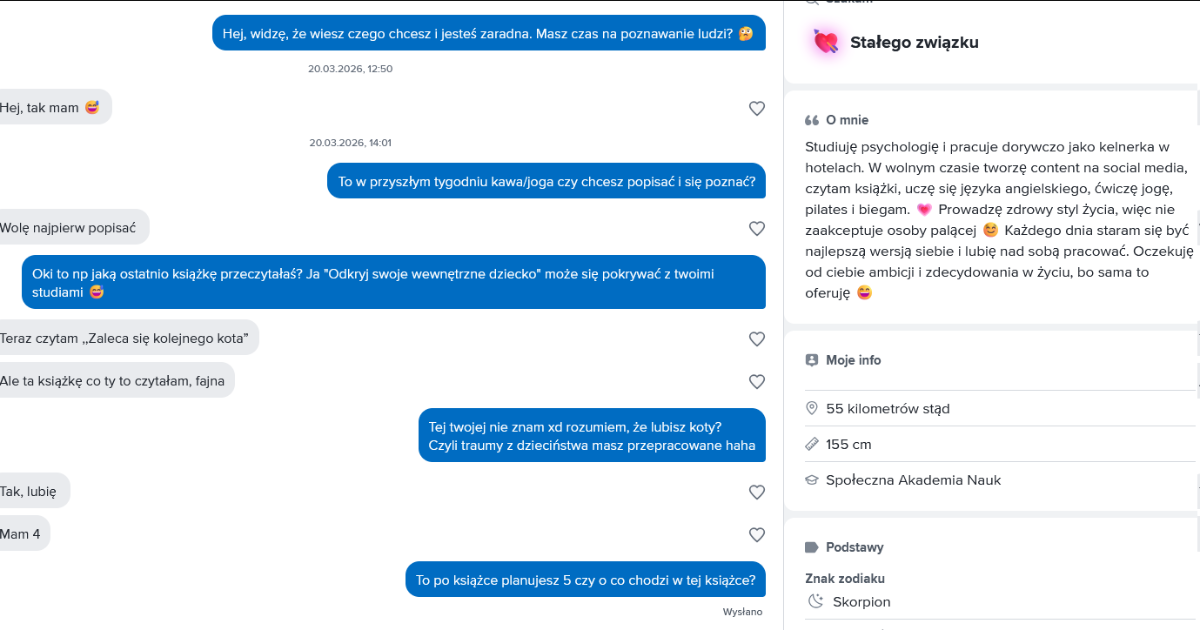Select the Moje info profile icon

pyautogui.click(x=812, y=360)
